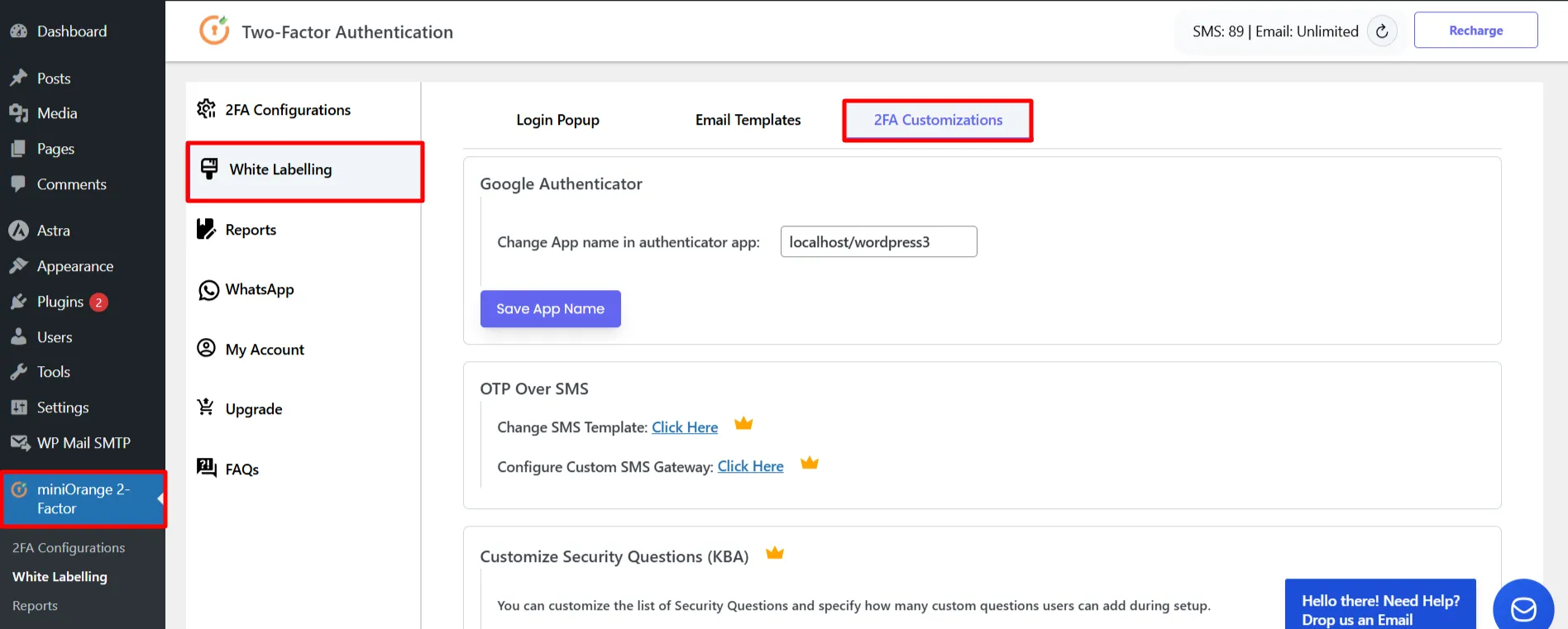Click the Customize Security Questions (KBA) heading
This screenshot has width=1568, height=629.
click(x=614, y=556)
